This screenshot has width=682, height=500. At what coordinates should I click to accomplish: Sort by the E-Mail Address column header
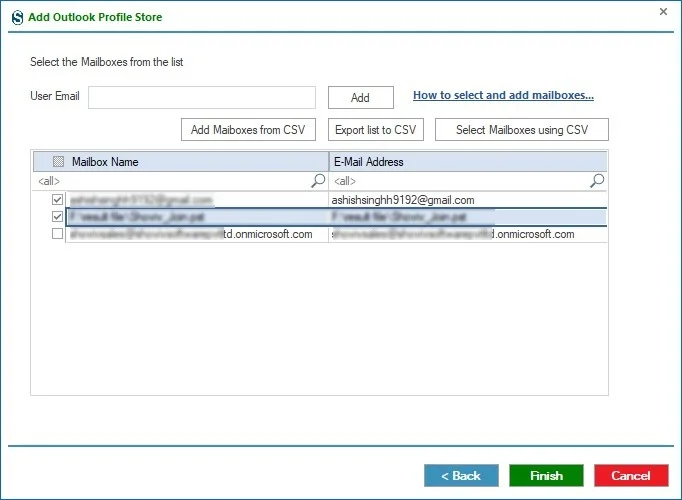click(x=468, y=162)
